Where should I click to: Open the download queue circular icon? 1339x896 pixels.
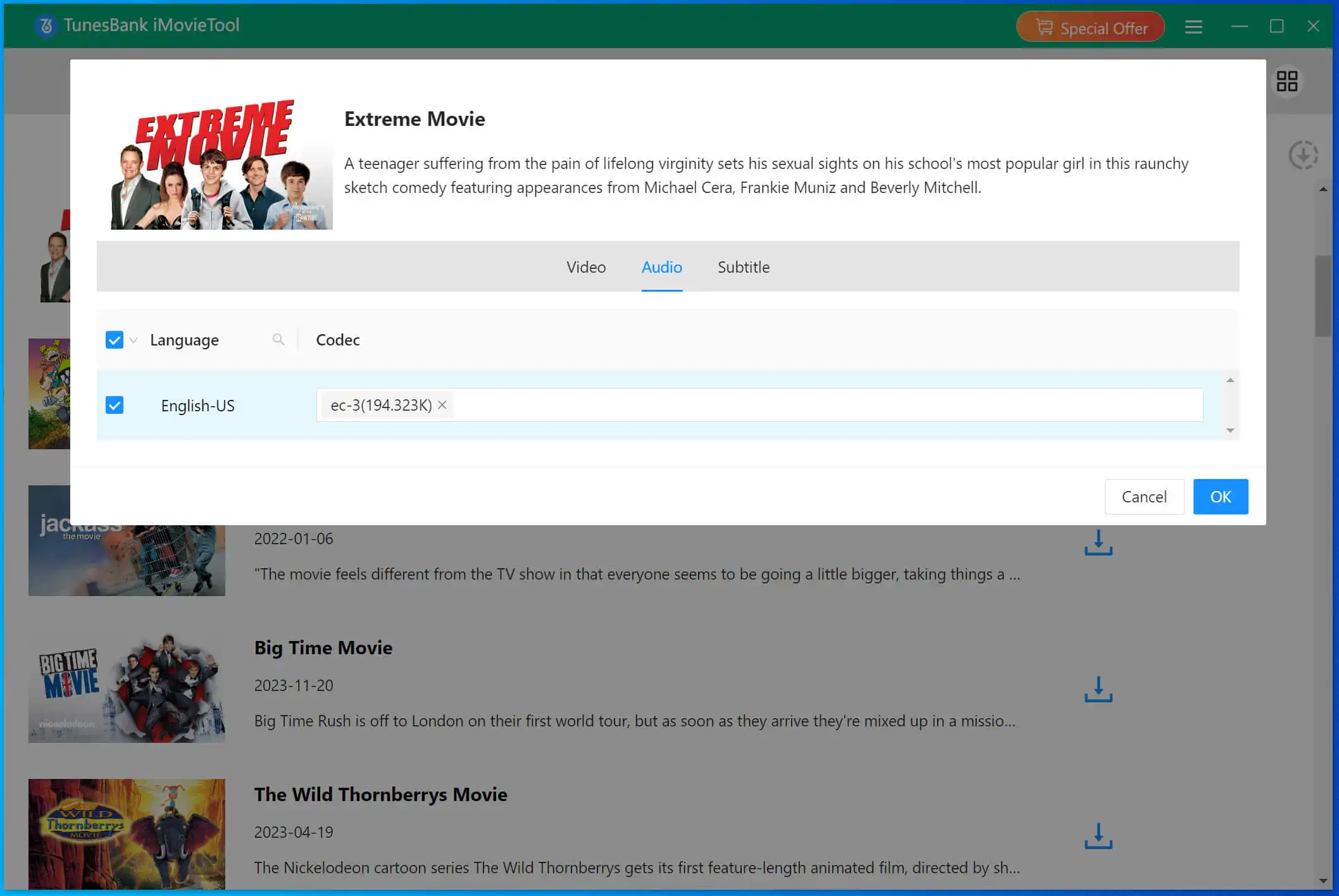1303,155
